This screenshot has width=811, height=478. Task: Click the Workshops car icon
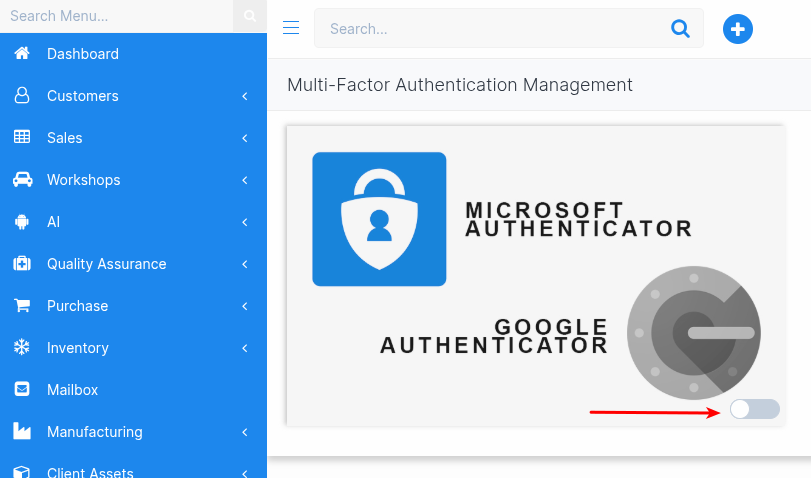pos(22,180)
